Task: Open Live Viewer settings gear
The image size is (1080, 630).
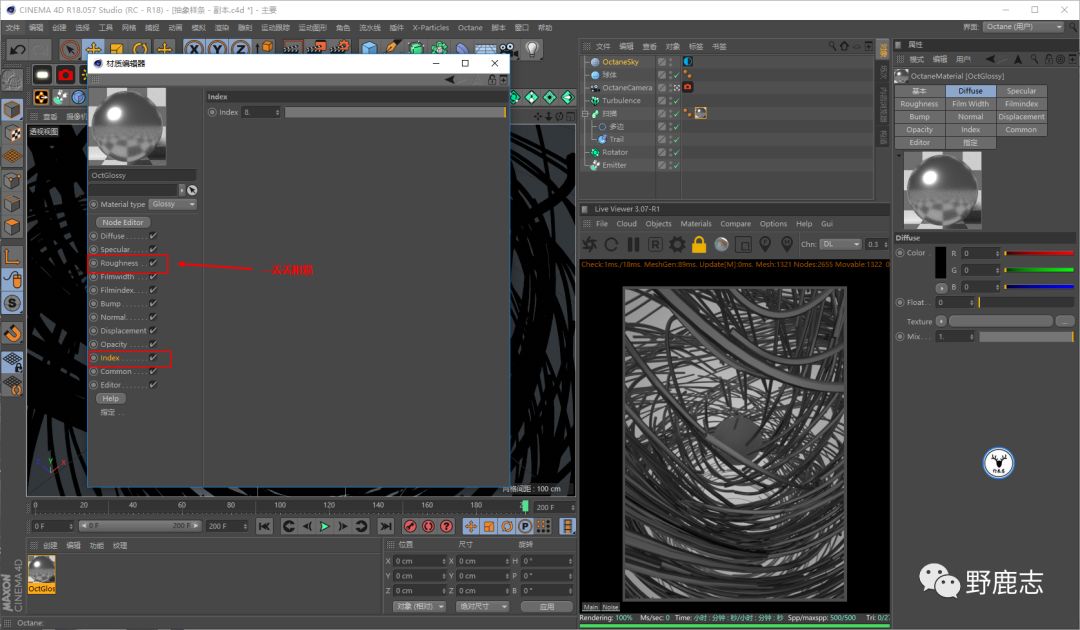Action: (677, 244)
